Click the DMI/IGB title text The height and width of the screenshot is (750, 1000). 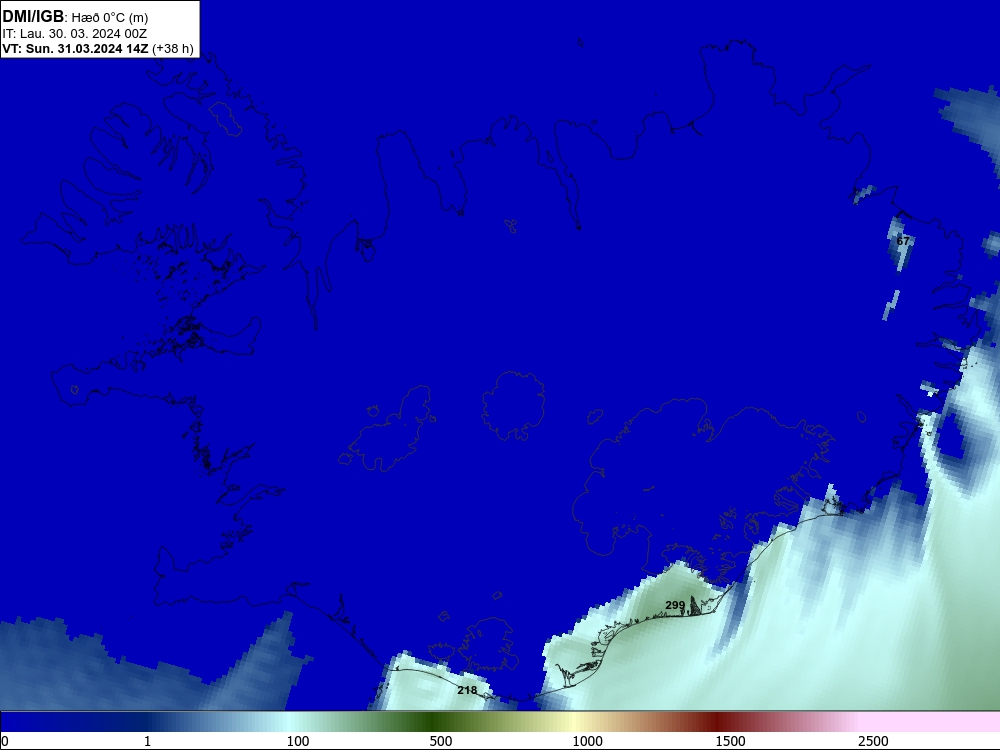click(33, 17)
